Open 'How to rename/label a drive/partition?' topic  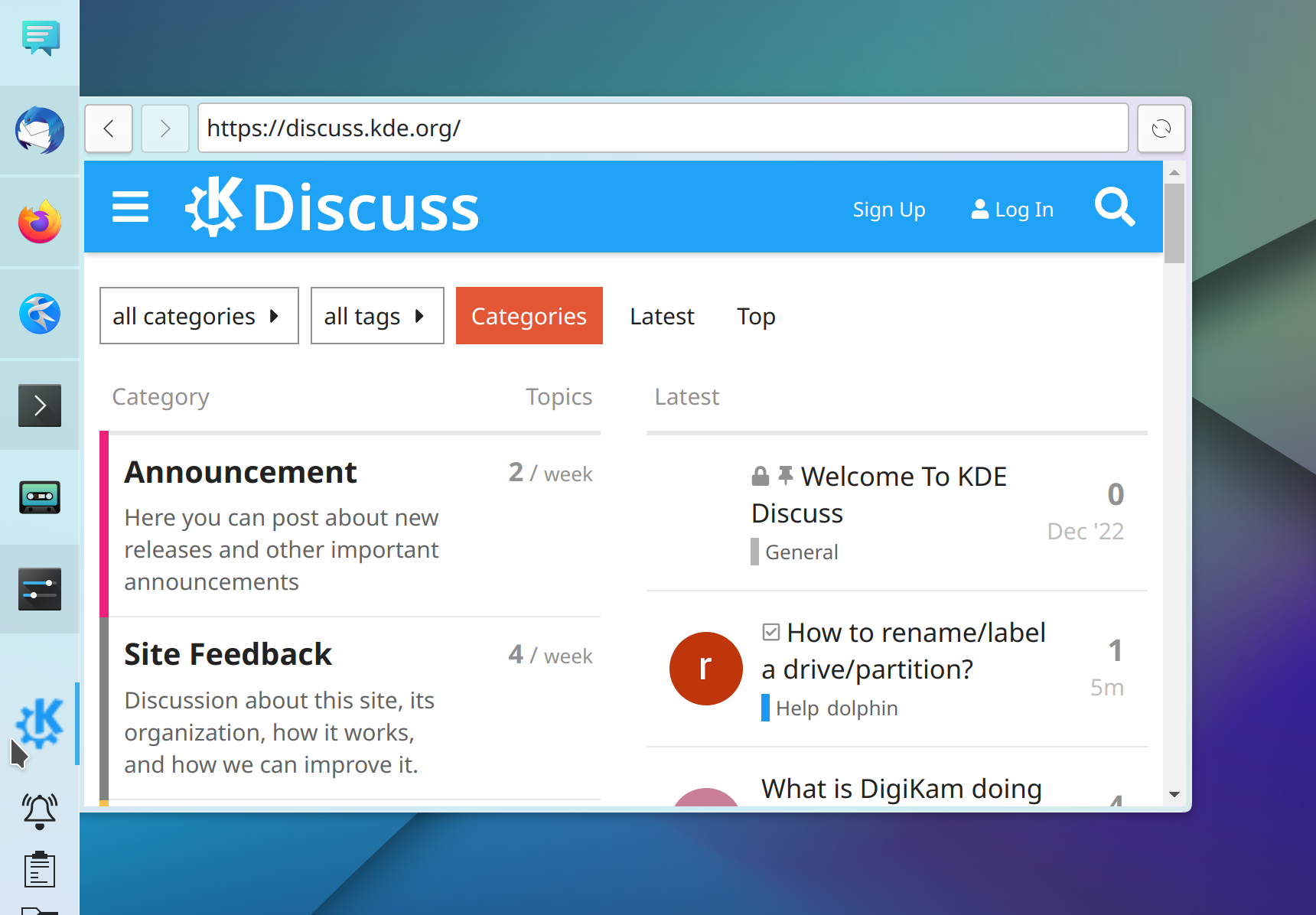(904, 650)
